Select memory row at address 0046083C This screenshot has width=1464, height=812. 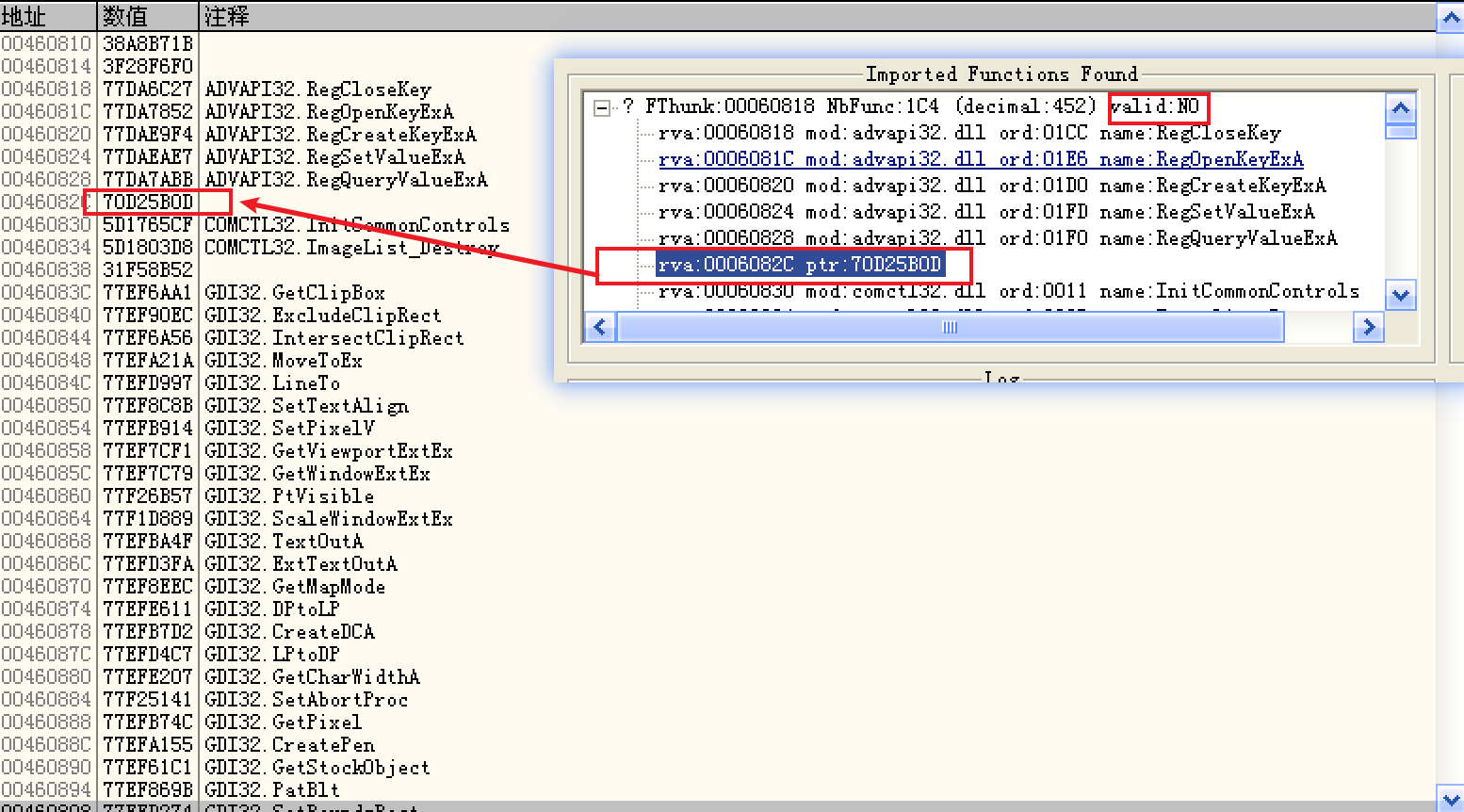click(47, 293)
